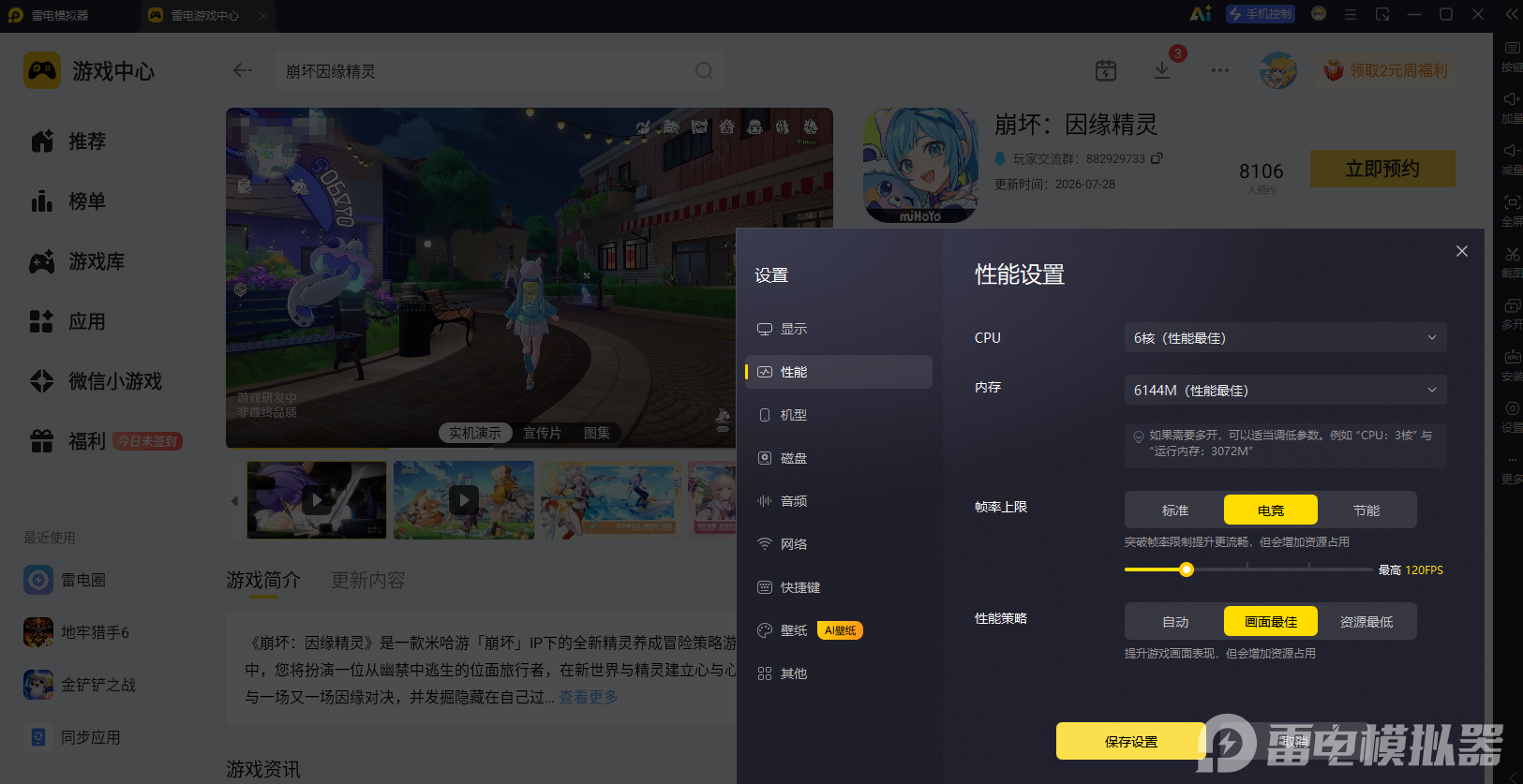This screenshot has width=1523, height=784.
Task: Open 同步应用 in the left sidebar
Action: [x=73, y=737]
